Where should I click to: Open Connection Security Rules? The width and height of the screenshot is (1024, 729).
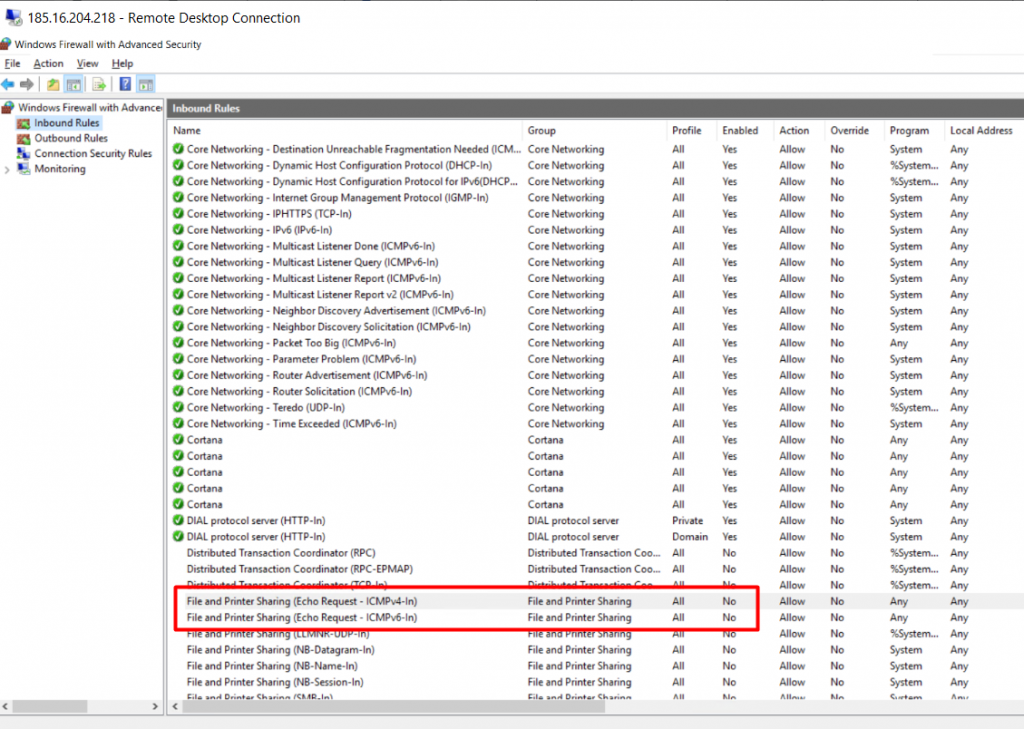click(25, 152)
